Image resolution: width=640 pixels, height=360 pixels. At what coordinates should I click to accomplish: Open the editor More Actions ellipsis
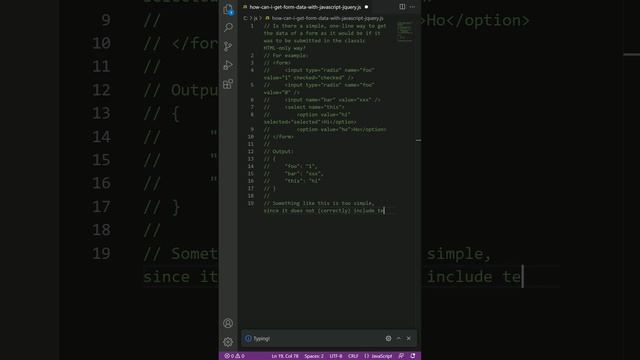[x=412, y=7]
